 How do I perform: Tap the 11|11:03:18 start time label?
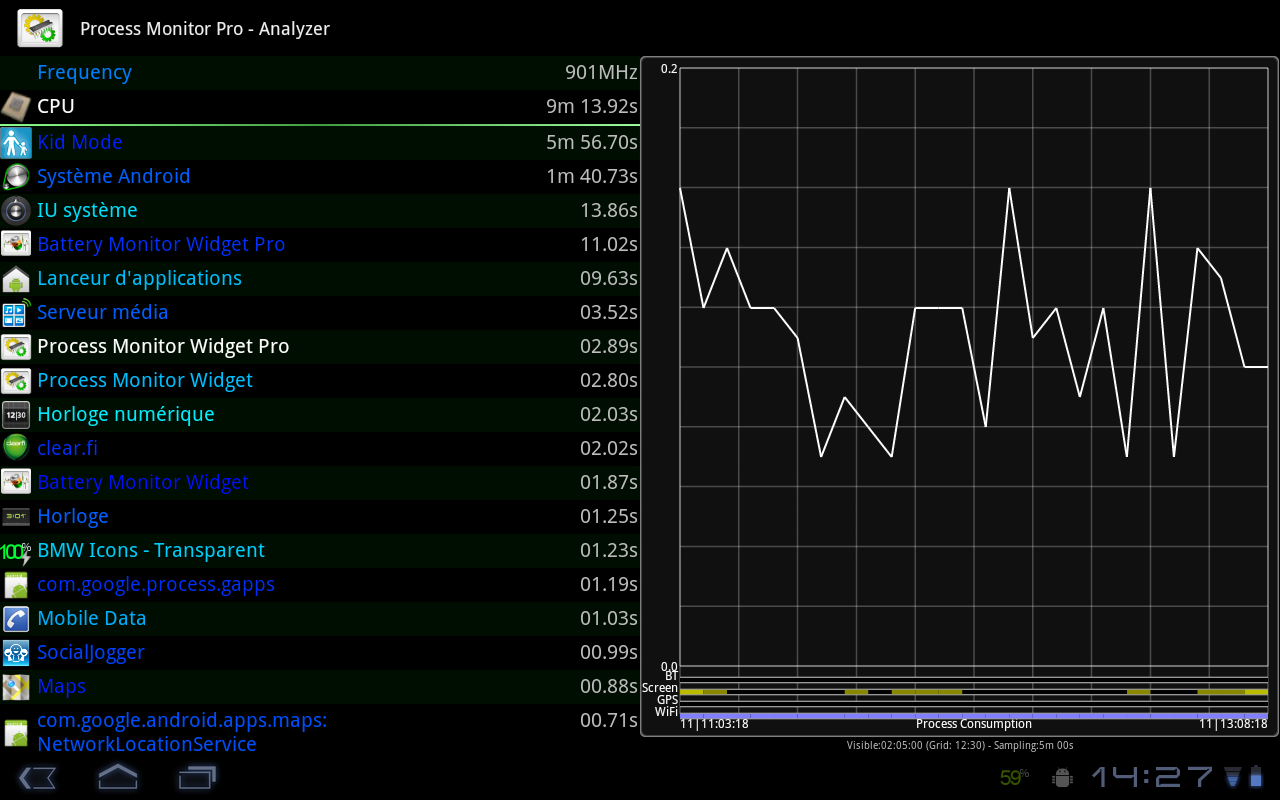pos(715,724)
